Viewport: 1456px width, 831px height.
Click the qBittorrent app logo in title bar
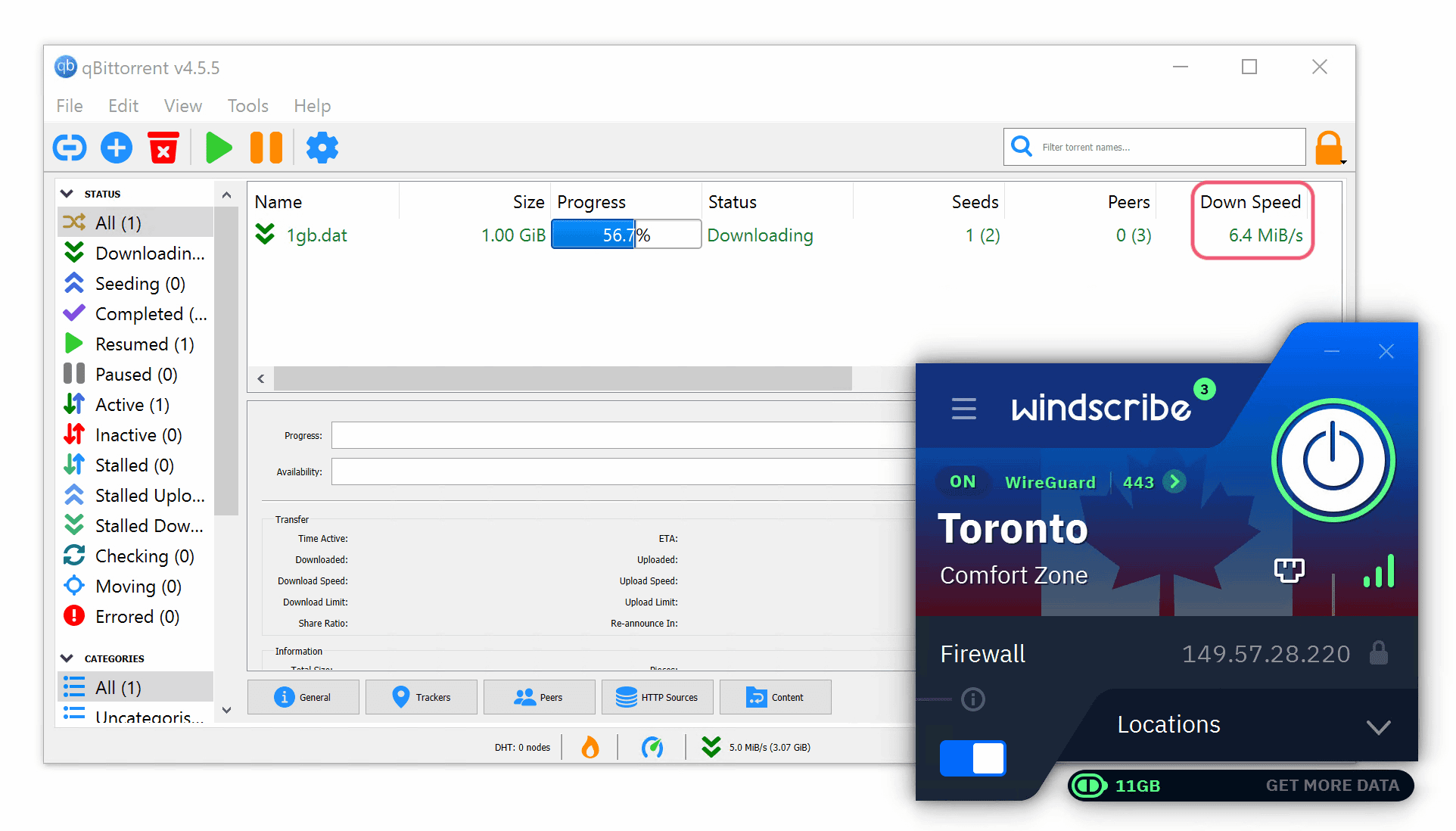click(x=66, y=67)
